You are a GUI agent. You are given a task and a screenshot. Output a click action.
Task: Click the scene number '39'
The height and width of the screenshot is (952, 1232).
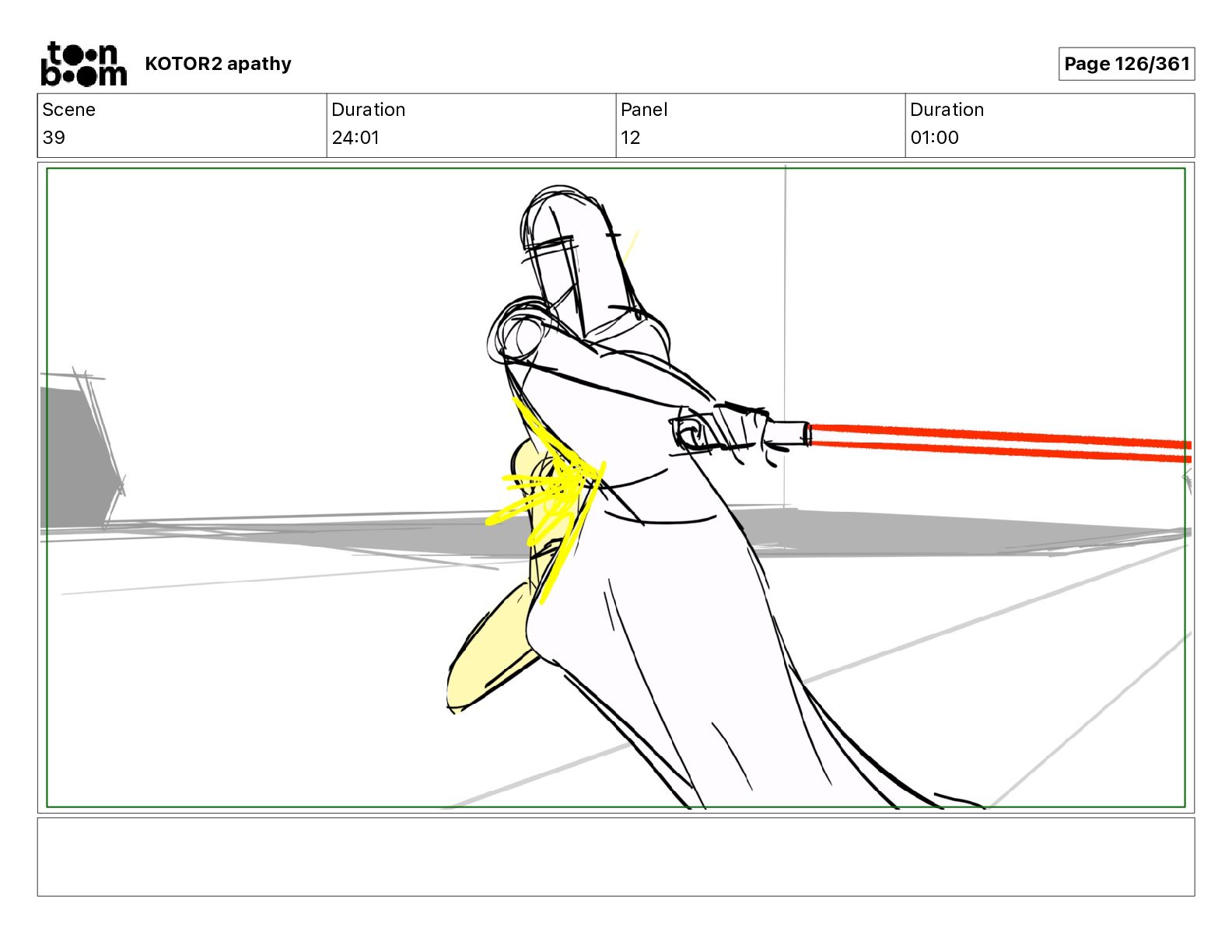pyautogui.click(x=54, y=138)
